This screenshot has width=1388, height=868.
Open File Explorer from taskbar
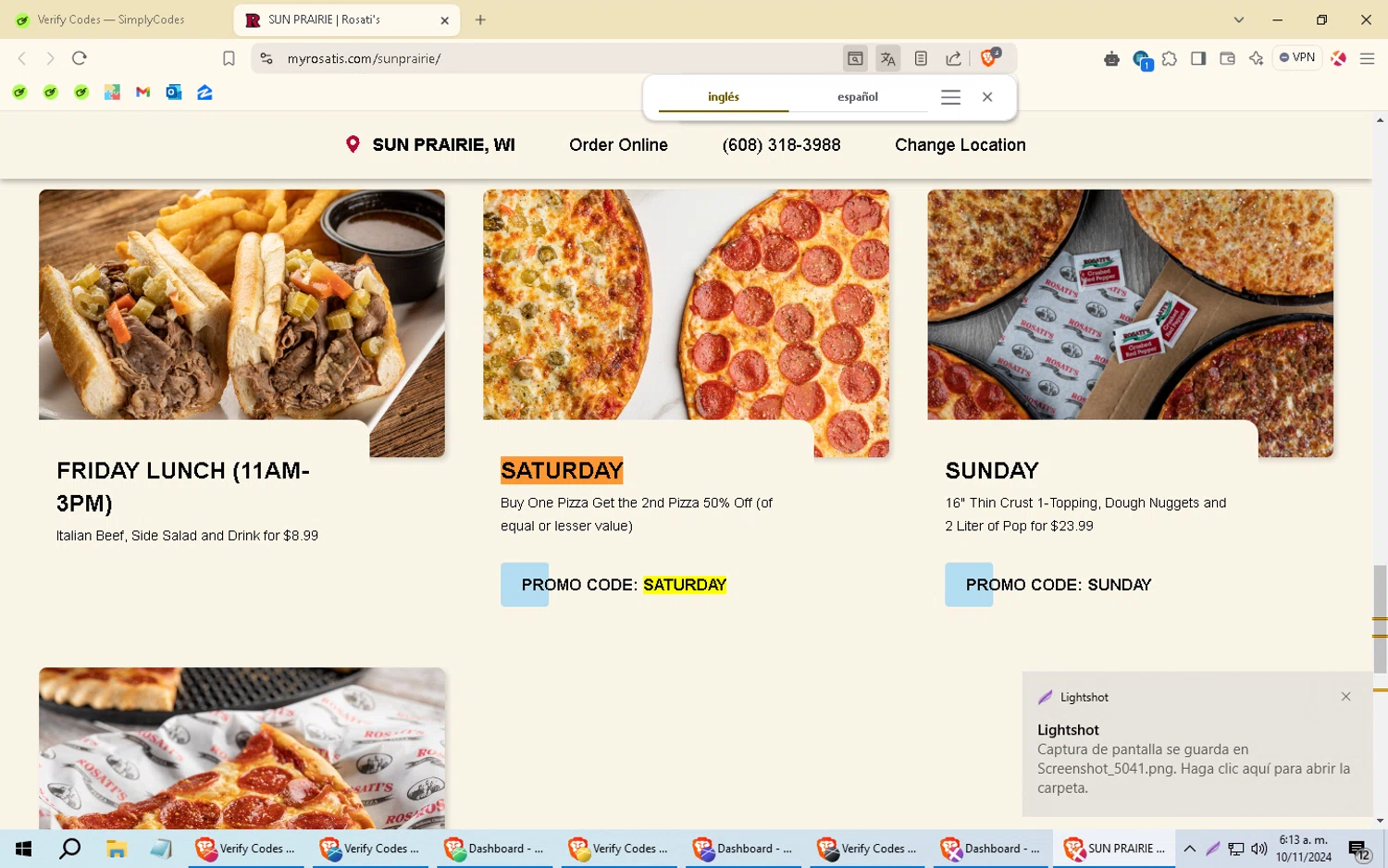pyautogui.click(x=116, y=849)
